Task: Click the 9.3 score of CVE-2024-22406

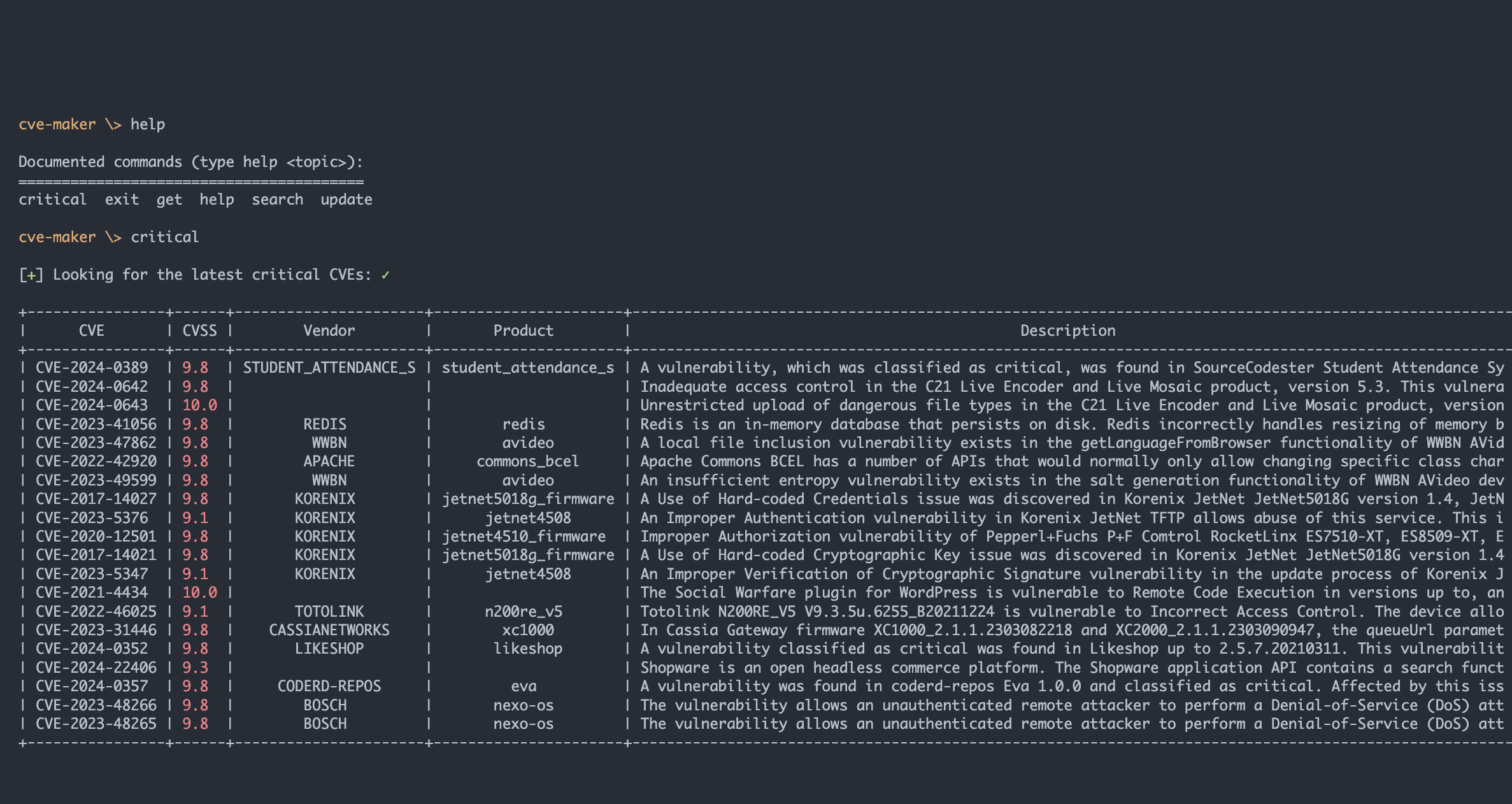Action: [195, 668]
